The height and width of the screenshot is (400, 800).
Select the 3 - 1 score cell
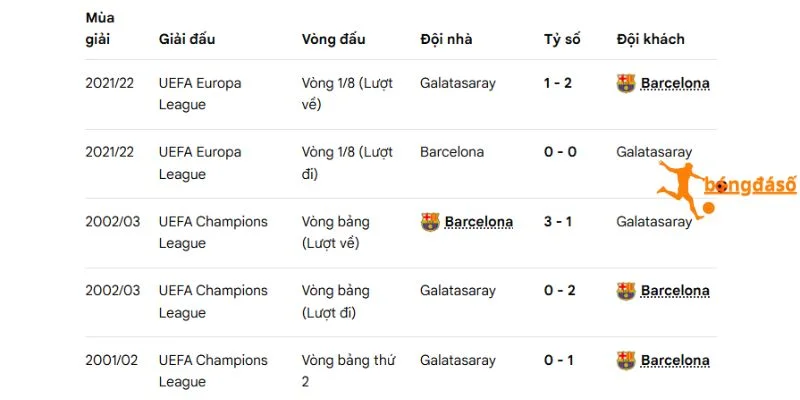click(x=558, y=222)
